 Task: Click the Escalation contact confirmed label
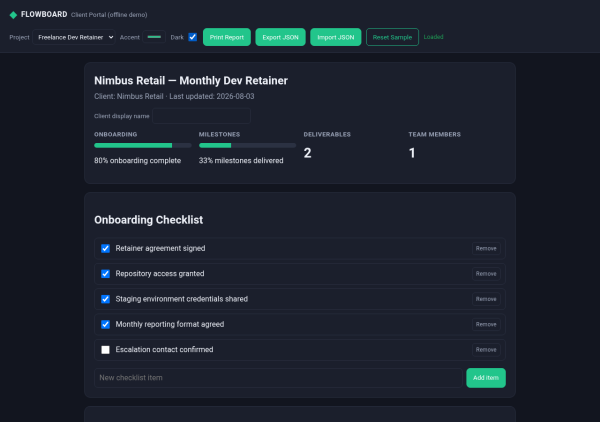coord(164,350)
